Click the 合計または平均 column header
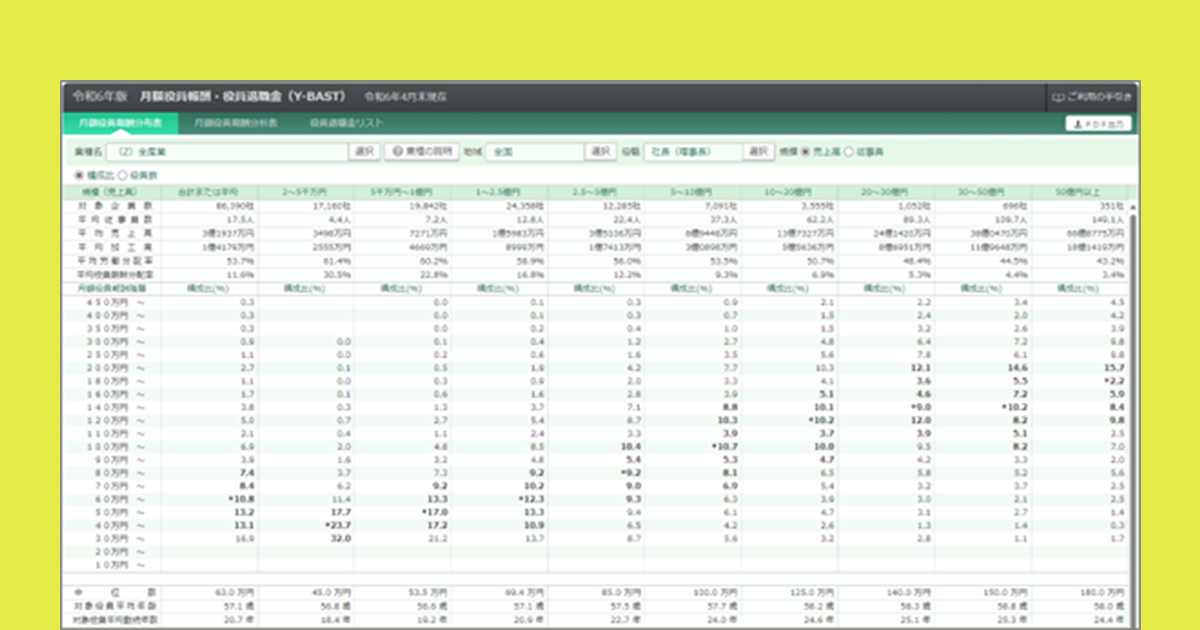 point(208,190)
